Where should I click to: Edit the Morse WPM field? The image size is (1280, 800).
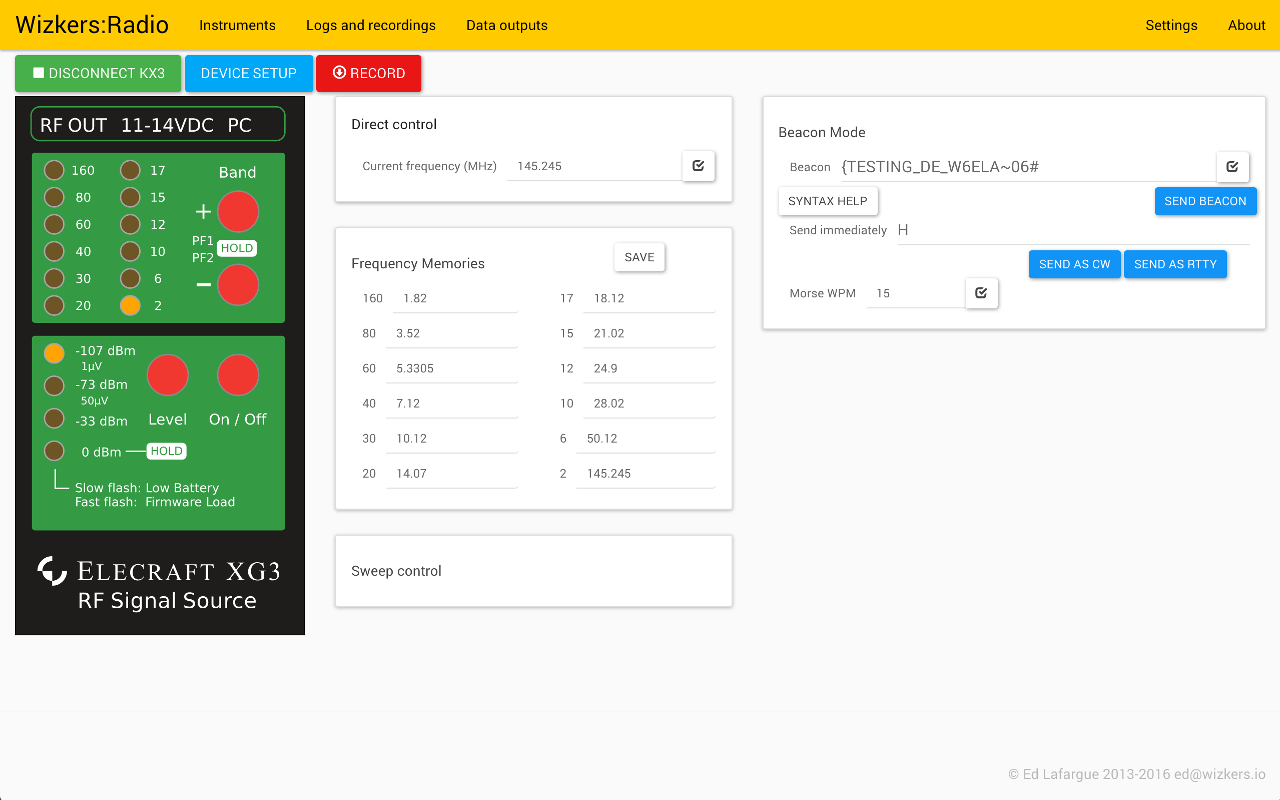915,293
